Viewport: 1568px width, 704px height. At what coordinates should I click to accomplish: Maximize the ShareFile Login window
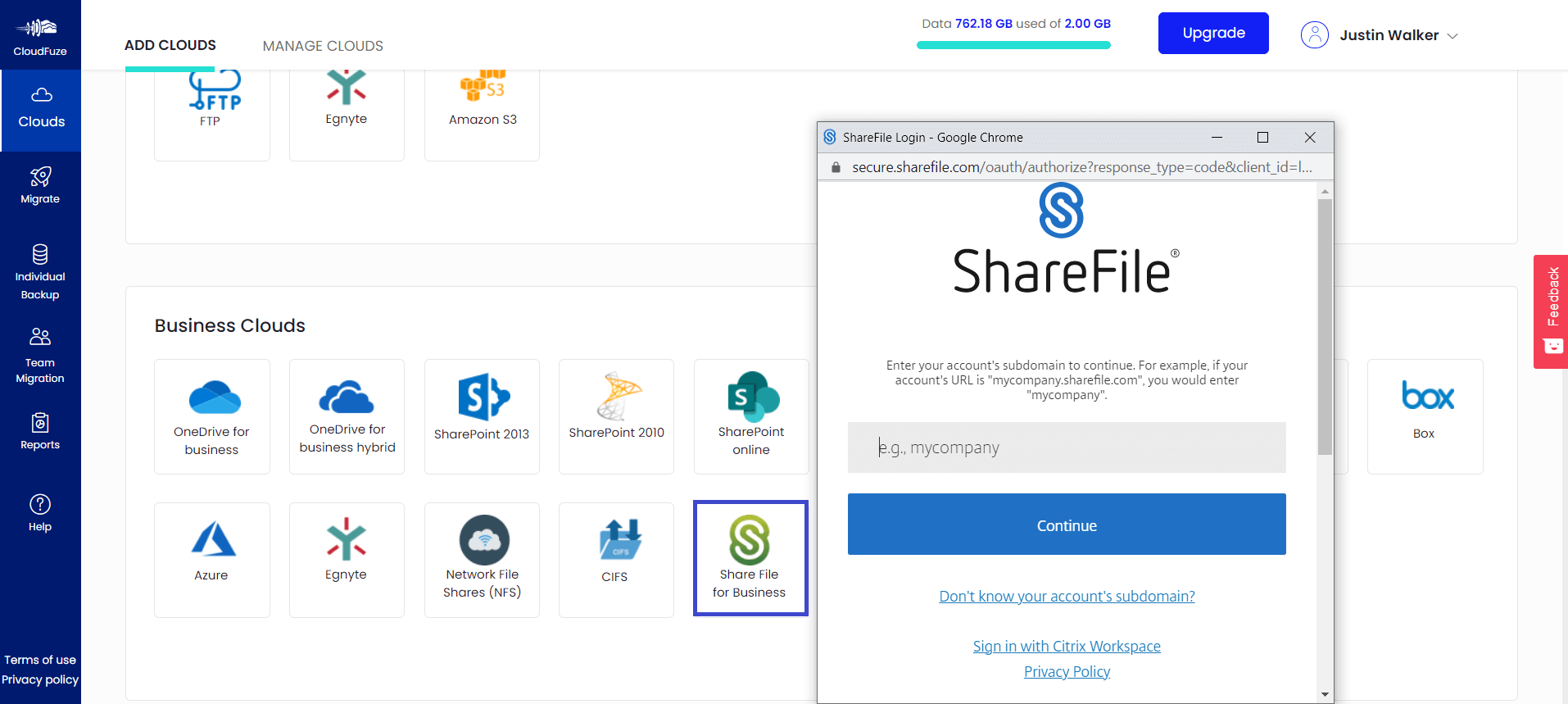[1262, 137]
